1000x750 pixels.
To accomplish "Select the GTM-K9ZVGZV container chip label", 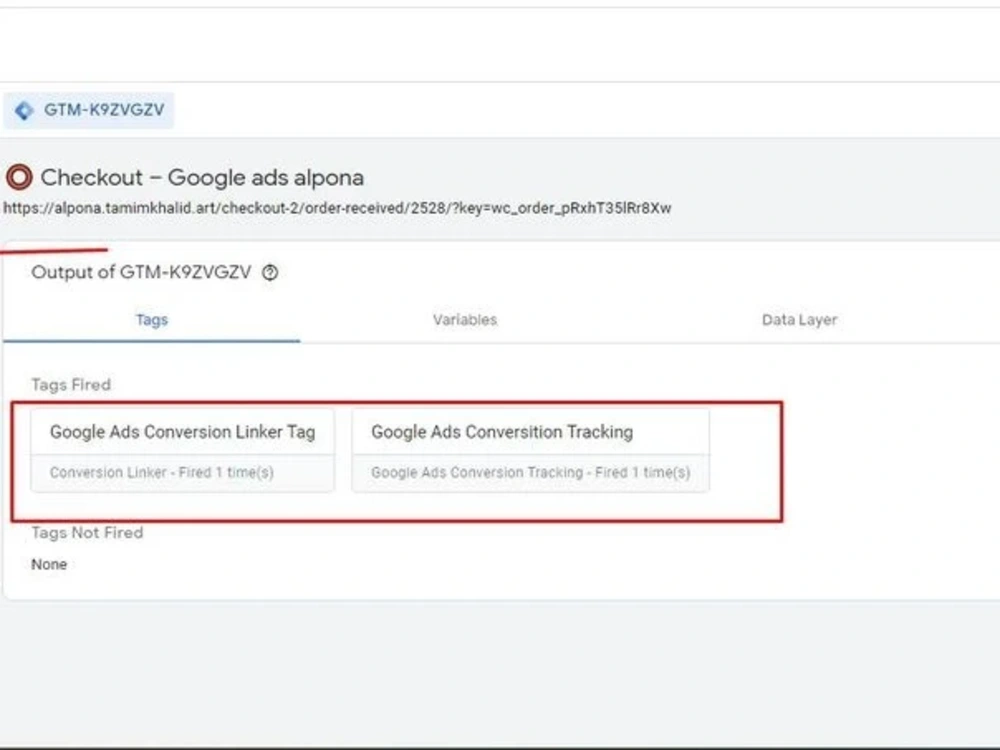I will [x=104, y=110].
